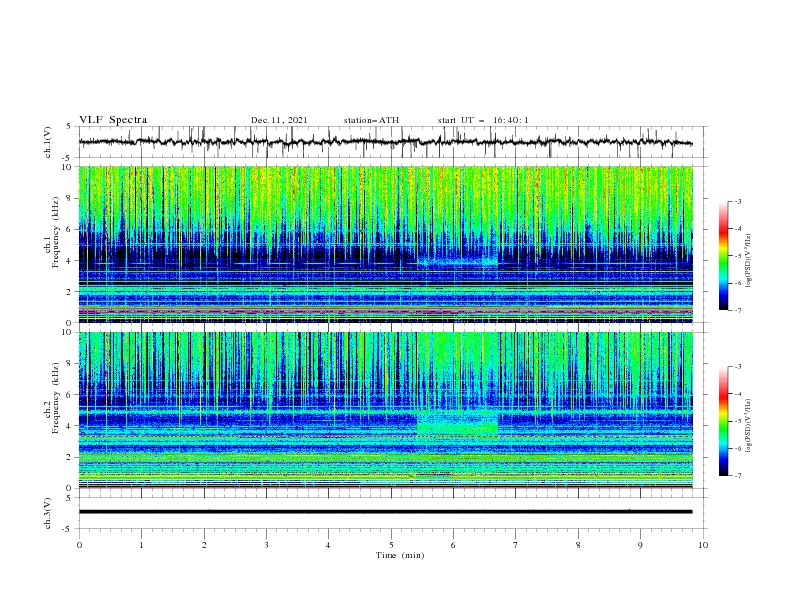Click the 'Time (min)' axis label
Image resolution: width=792 pixels, height=612 pixels.
pyautogui.click(x=400, y=555)
